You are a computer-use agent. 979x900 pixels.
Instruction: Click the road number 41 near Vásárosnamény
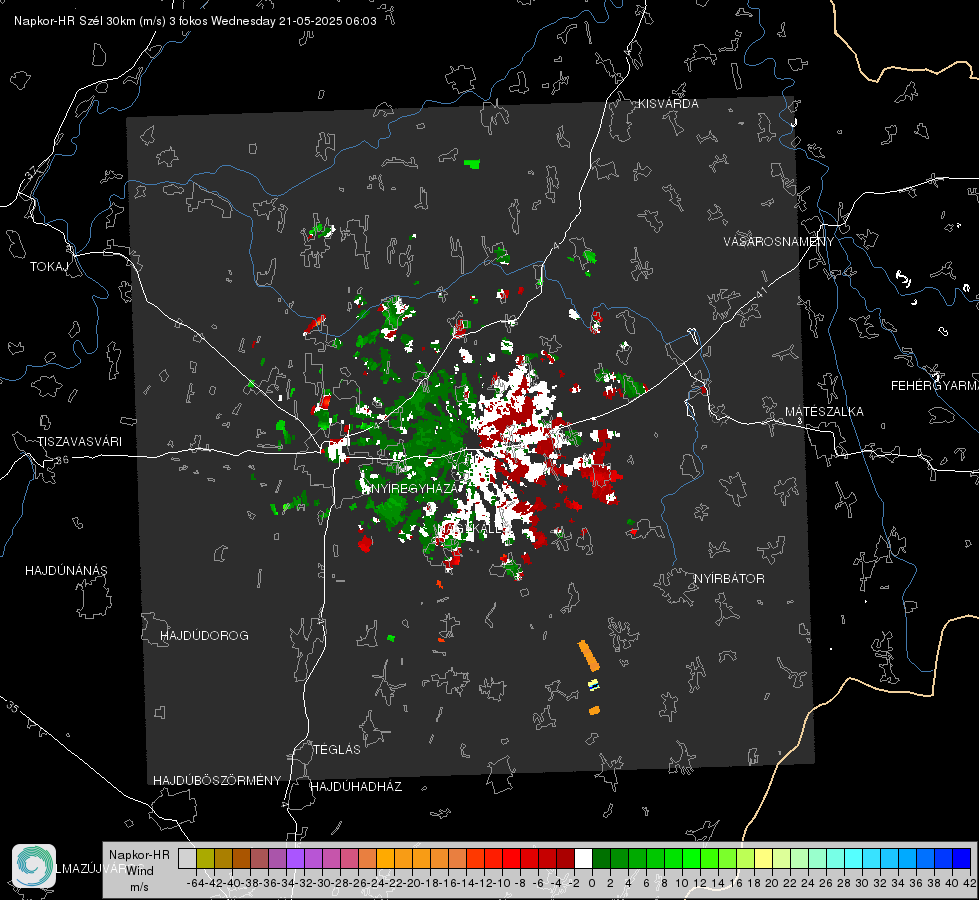pos(761,292)
